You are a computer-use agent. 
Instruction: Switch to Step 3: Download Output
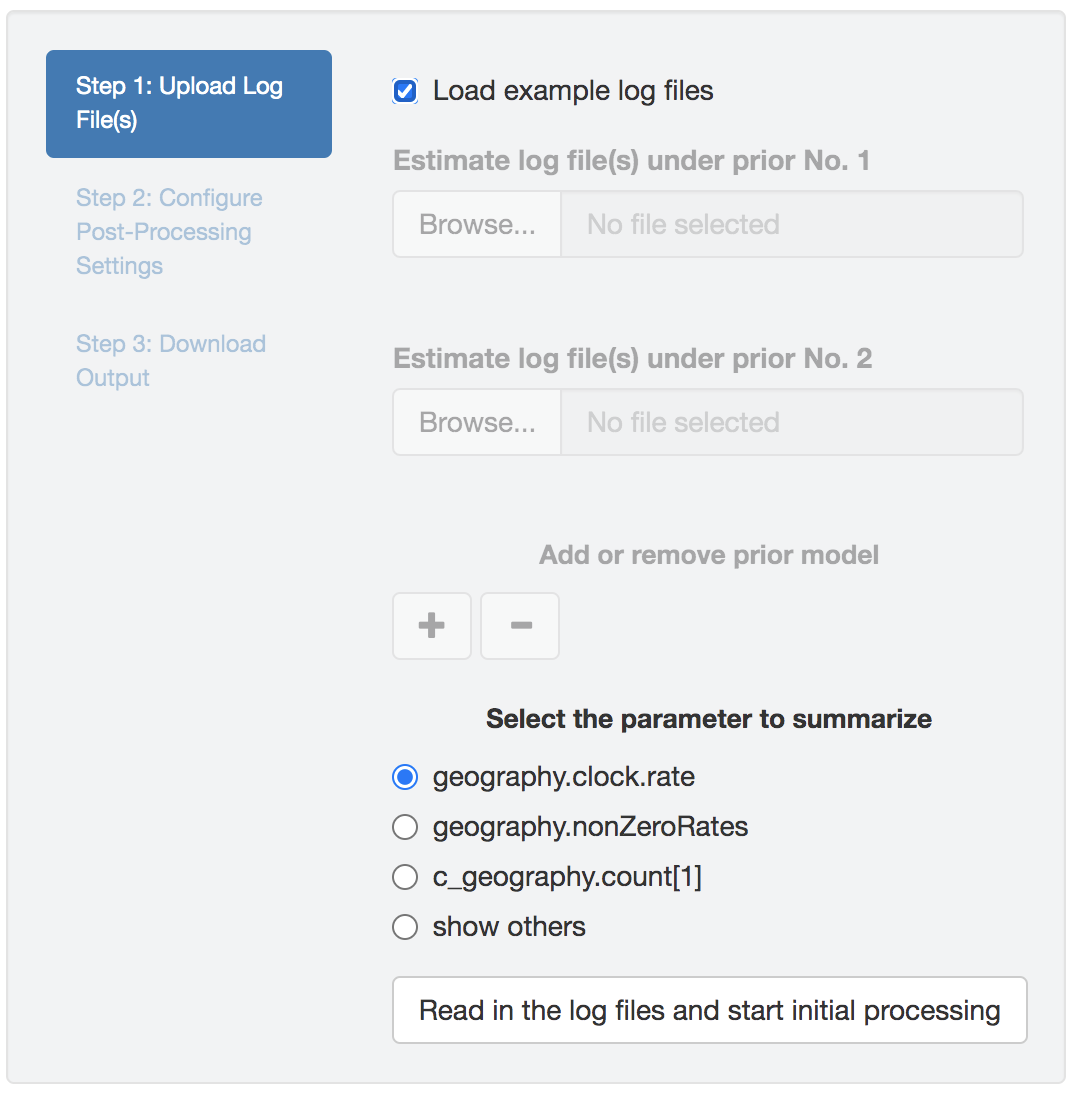[170, 360]
